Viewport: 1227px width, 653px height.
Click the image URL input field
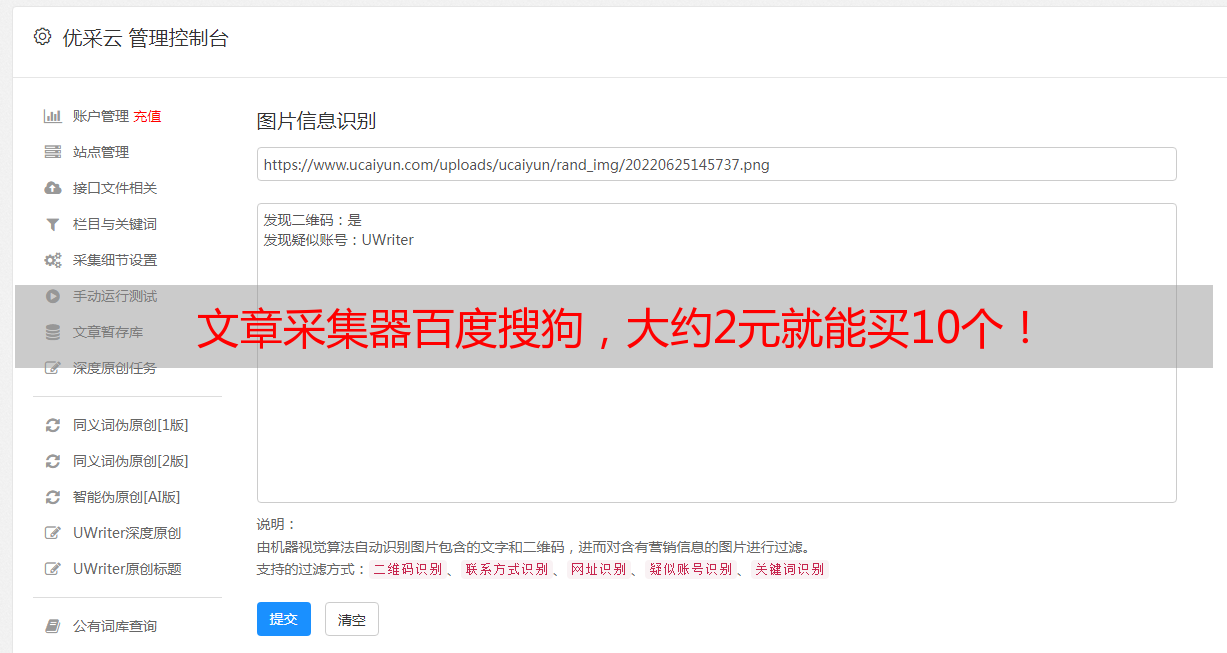[x=716, y=164]
